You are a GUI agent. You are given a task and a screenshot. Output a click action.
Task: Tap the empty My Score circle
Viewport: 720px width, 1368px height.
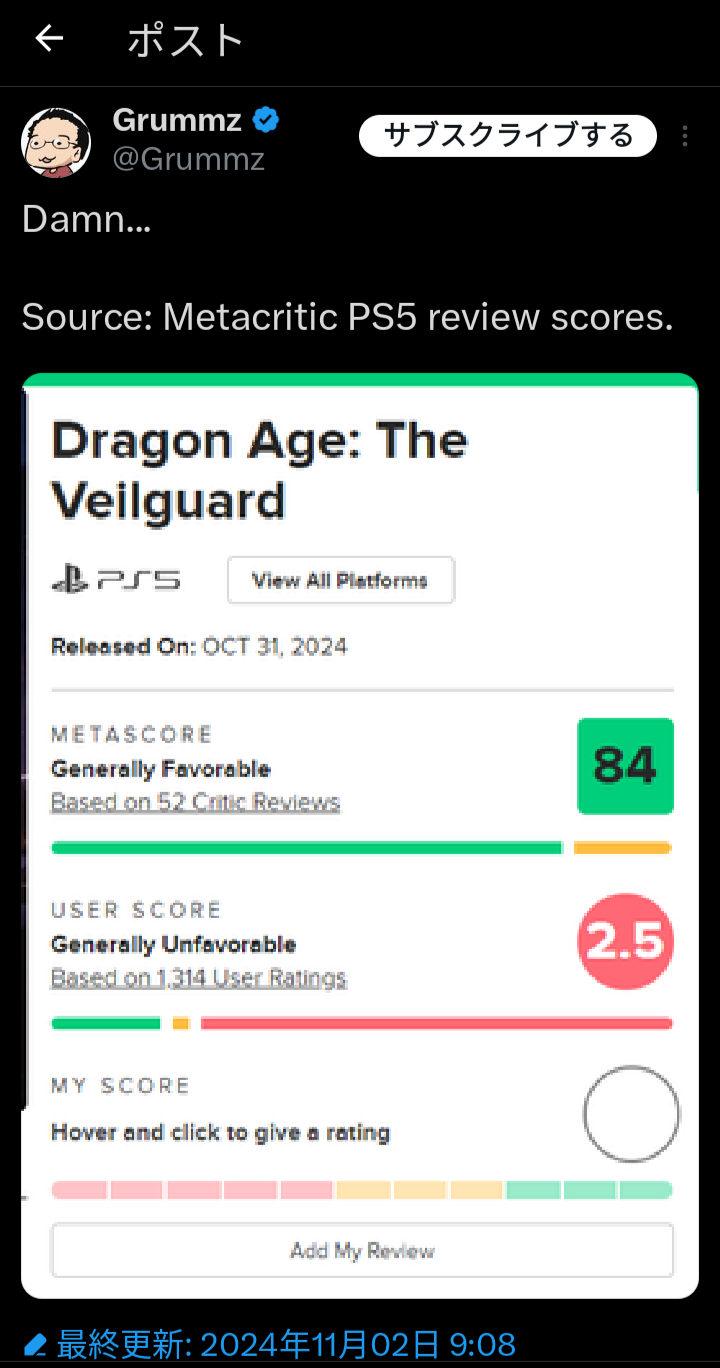coord(631,1114)
